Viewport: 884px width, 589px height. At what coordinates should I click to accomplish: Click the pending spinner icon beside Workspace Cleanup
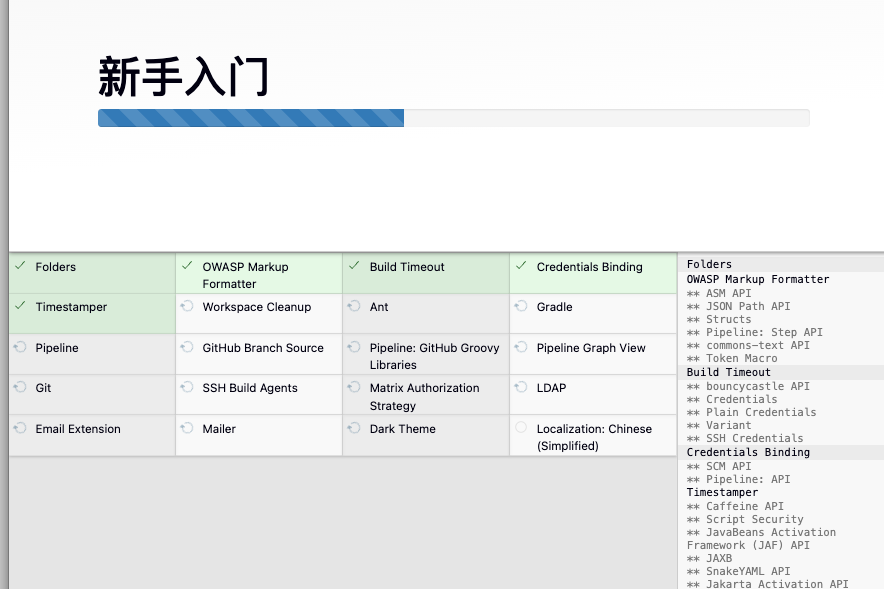click(187, 306)
